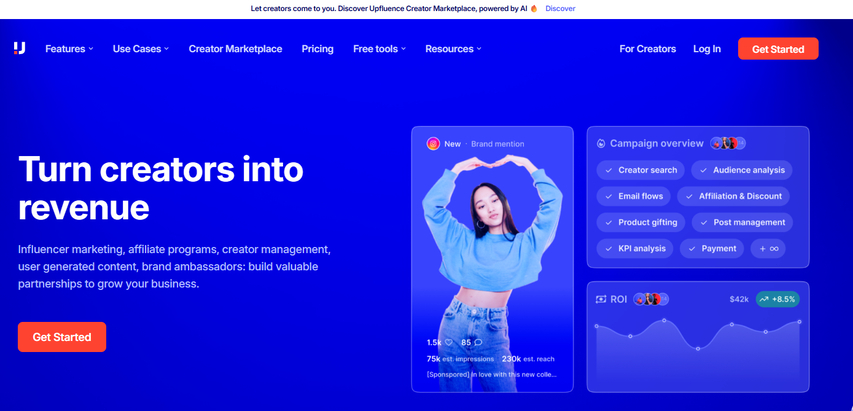The height and width of the screenshot is (411, 853).
Task: Click the ROI money icon
Action: pyautogui.click(x=601, y=299)
